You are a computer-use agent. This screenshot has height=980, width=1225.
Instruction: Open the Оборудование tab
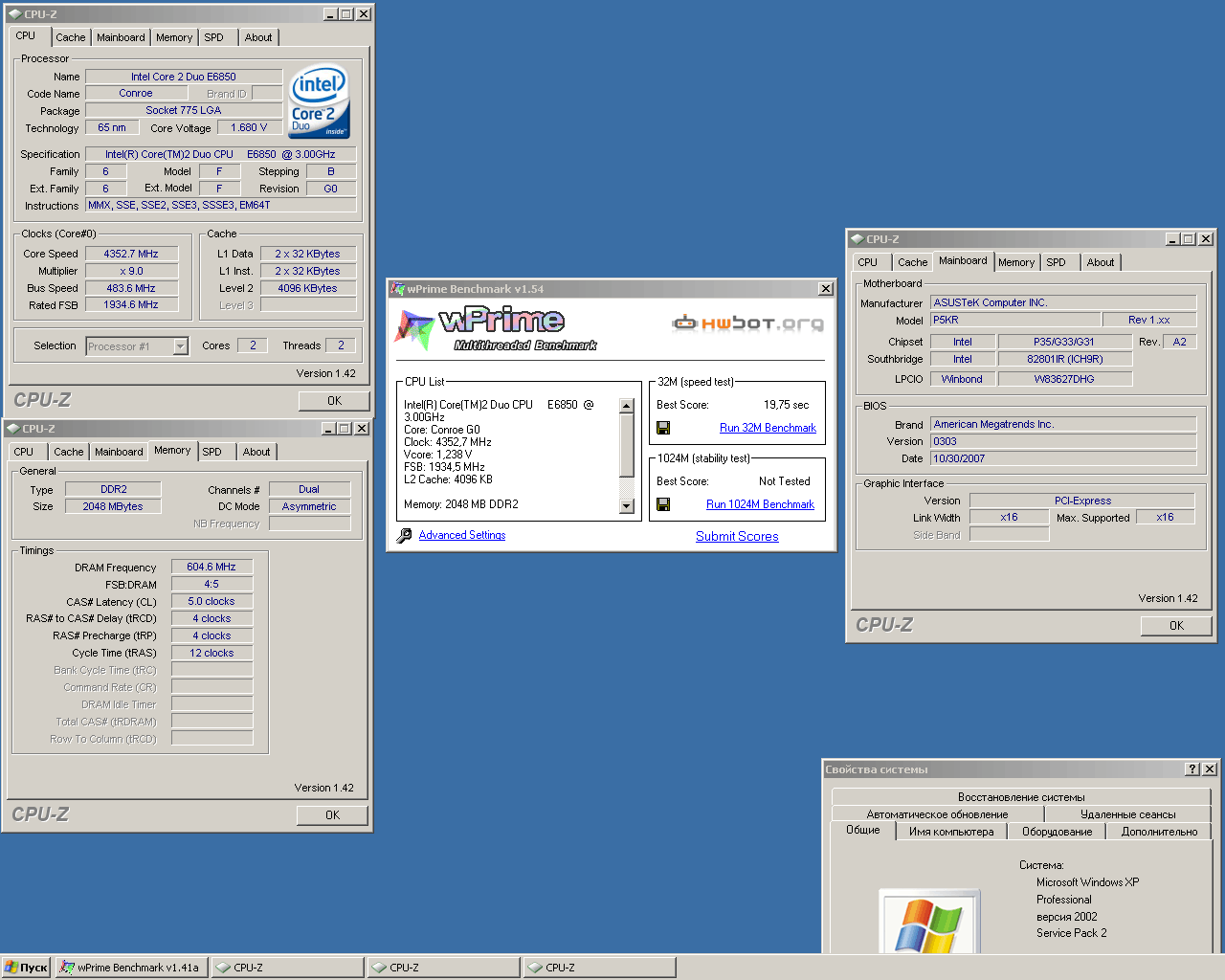[1057, 832]
